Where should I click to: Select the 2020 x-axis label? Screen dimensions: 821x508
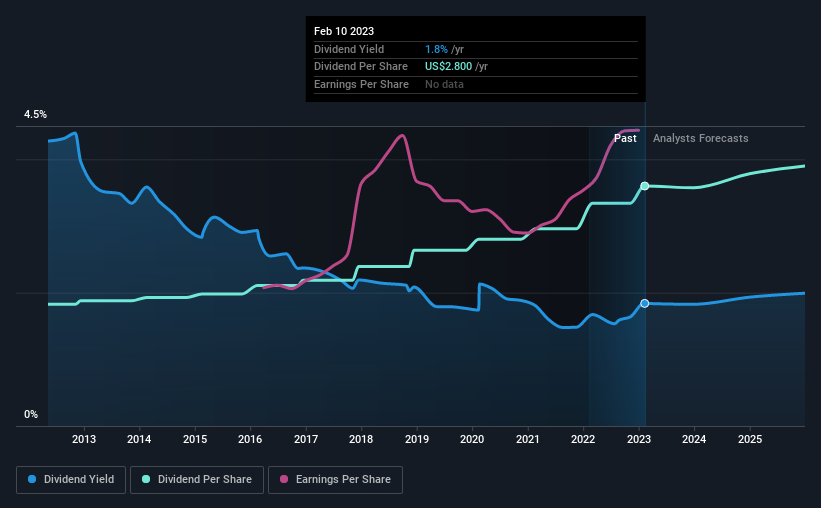pos(472,439)
